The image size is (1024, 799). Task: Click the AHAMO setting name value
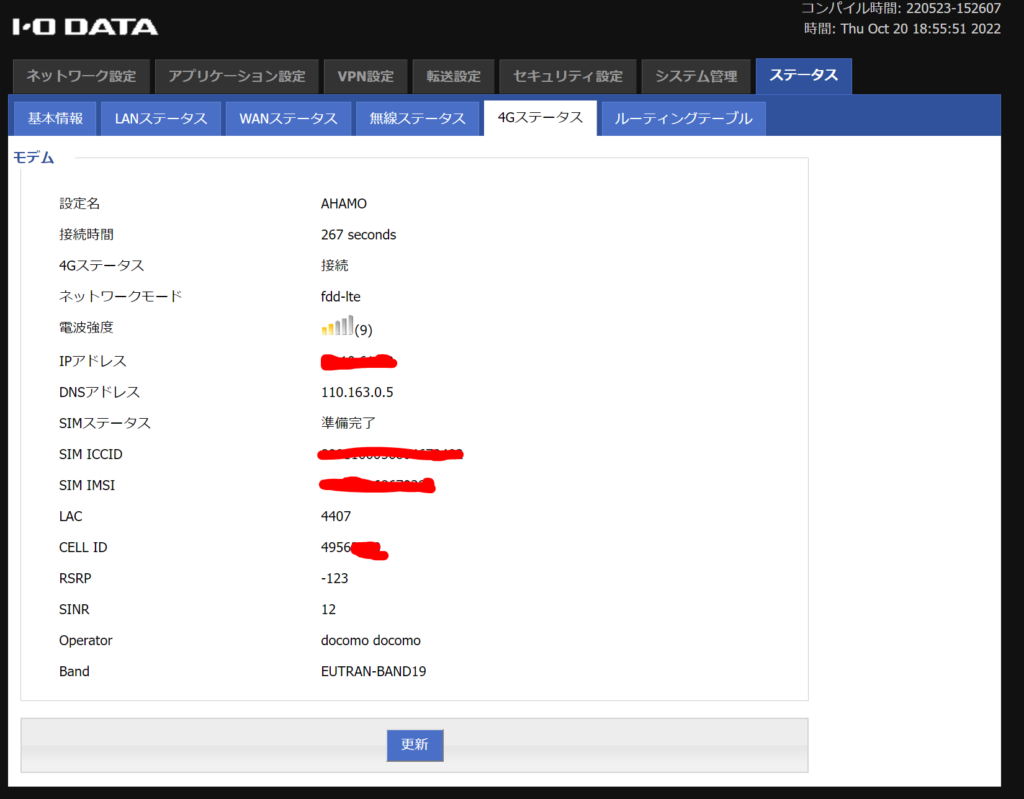344,203
